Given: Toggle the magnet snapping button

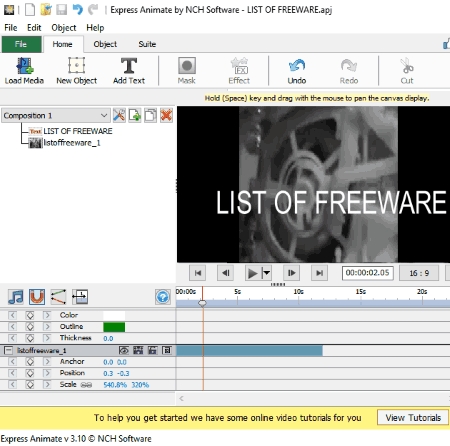Looking at the screenshot, I should click(x=37, y=297).
